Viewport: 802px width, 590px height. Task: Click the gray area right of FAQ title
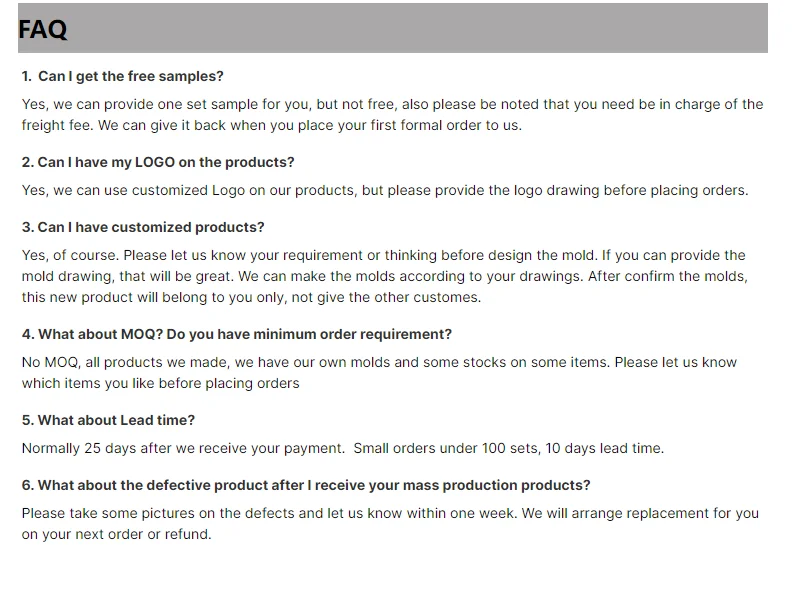417,28
